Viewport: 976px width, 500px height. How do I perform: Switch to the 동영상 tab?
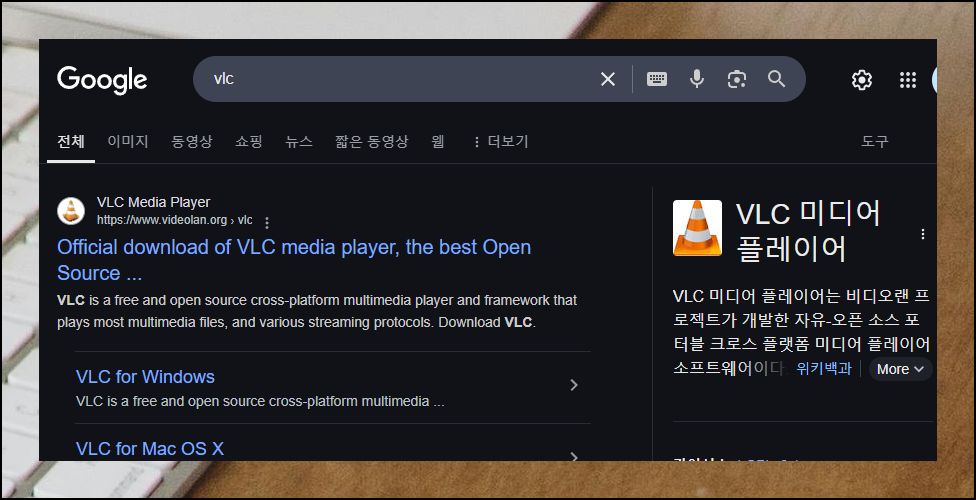[x=192, y=142]
